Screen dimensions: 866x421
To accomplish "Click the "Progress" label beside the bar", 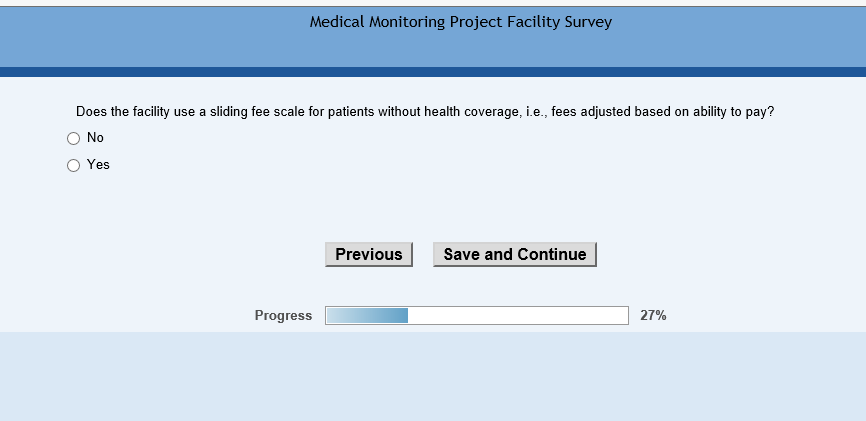I will click(x=283, y=316).
